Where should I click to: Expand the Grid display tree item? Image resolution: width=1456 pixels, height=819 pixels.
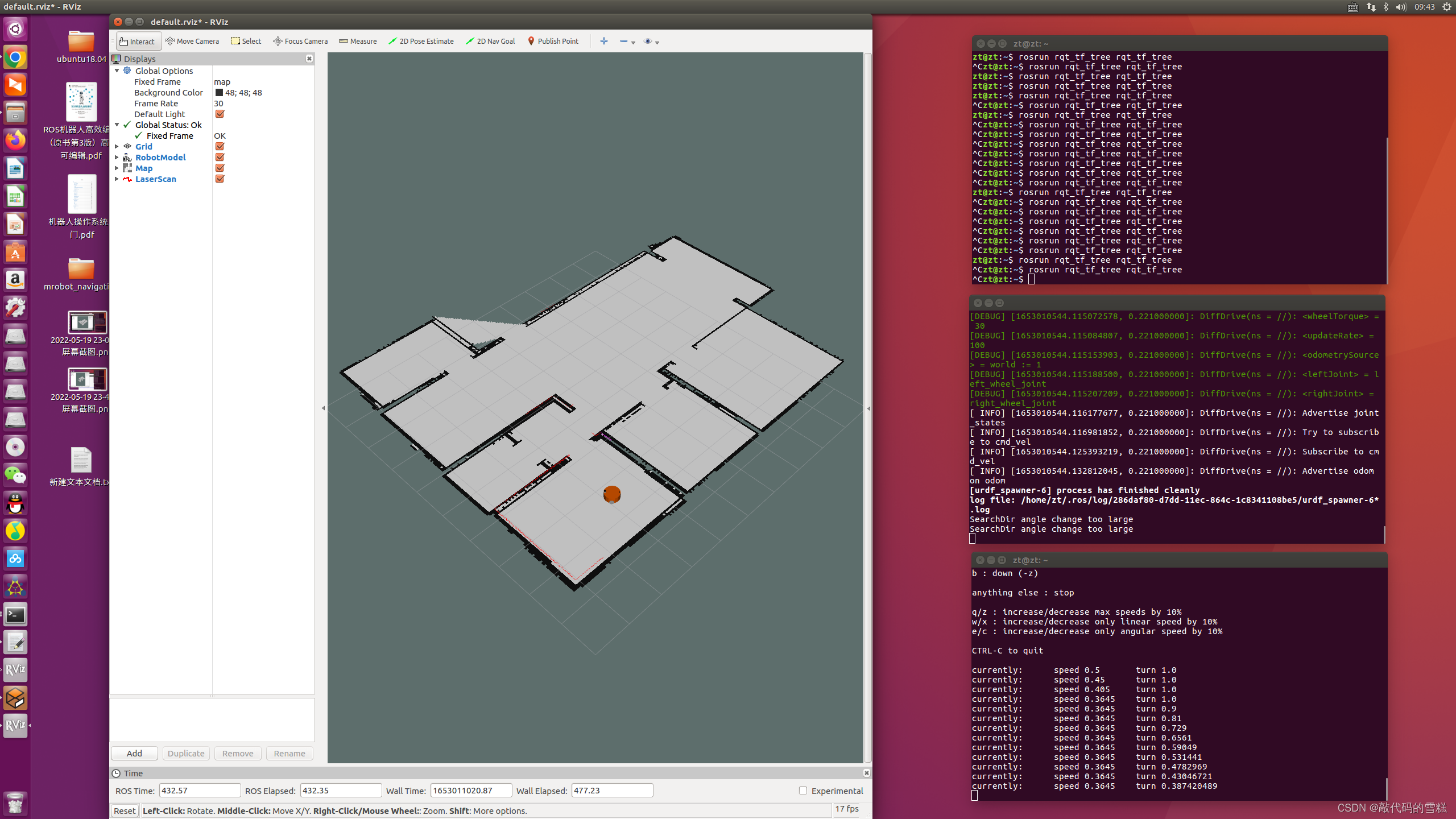click(117, 146)
